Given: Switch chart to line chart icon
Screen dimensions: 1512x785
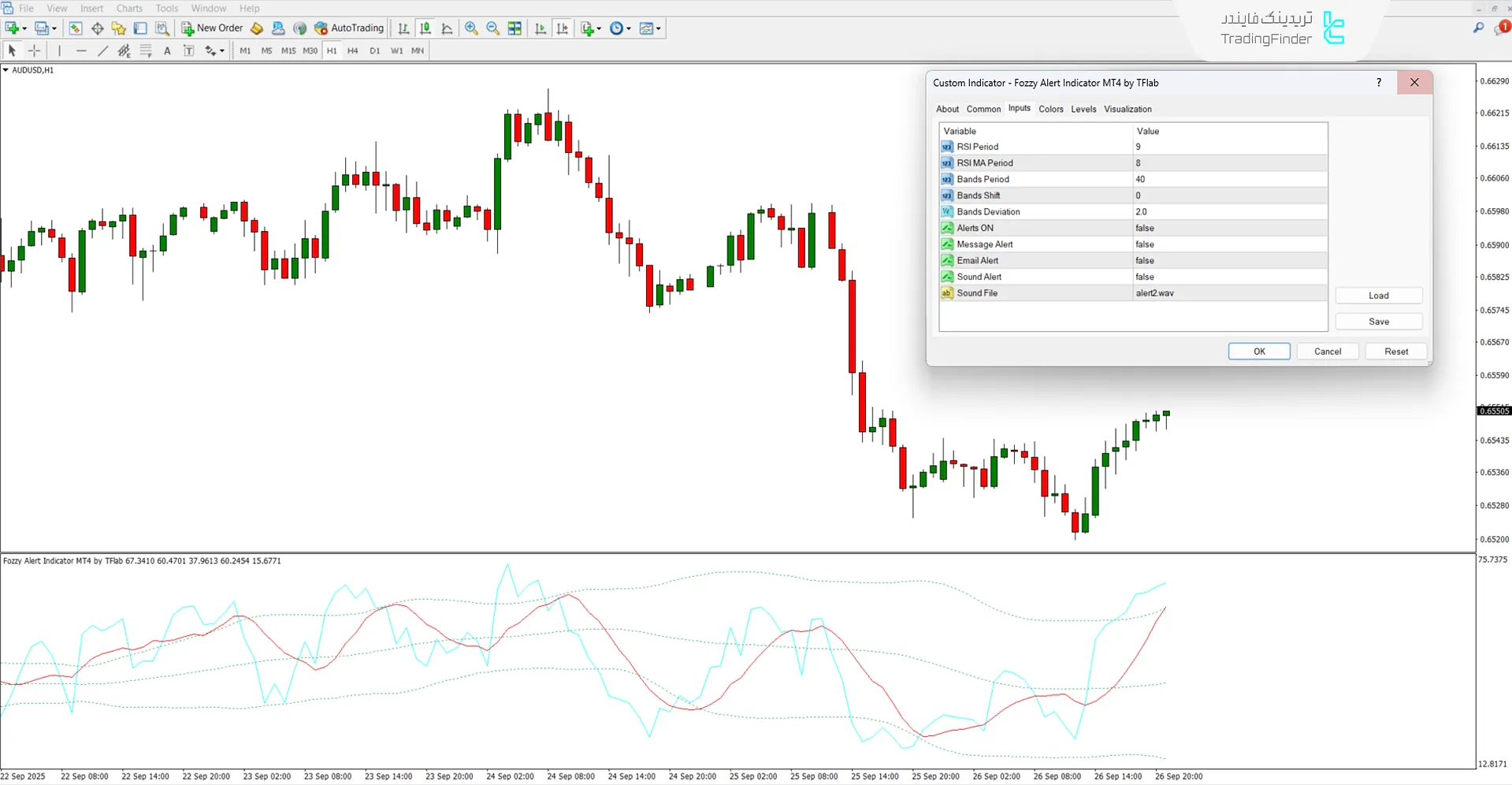Looking at the screenshot, I should [x=448, y=28].
